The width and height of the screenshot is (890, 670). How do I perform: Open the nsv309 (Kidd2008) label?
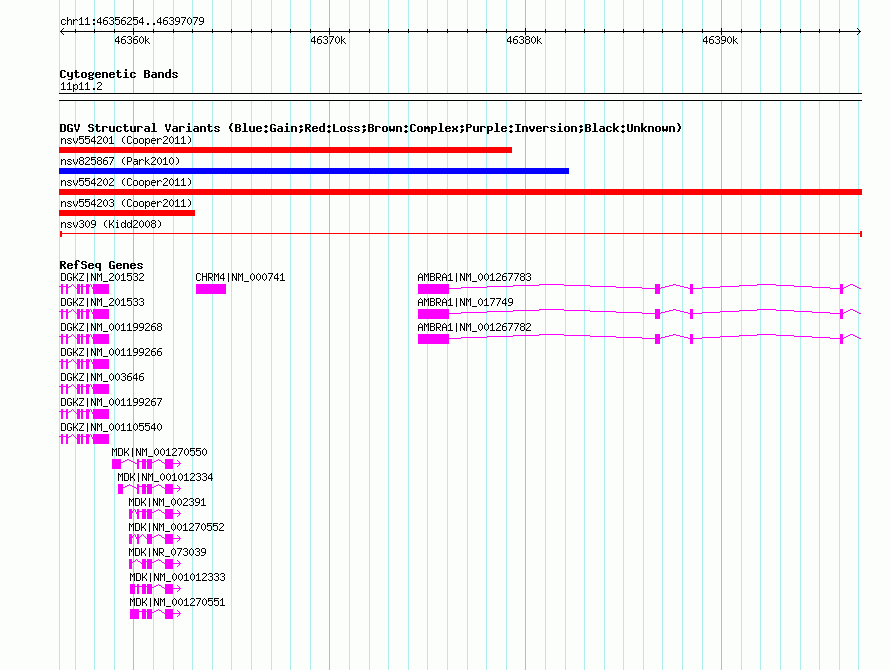click(111, 224)
